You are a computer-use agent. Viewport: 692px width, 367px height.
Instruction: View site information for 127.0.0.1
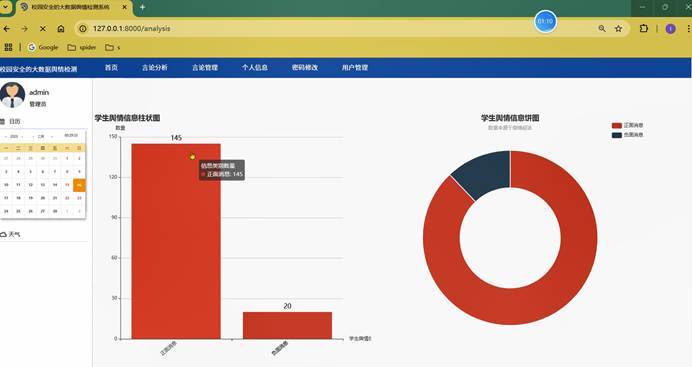pyautogui.click(x=83, y=29)
